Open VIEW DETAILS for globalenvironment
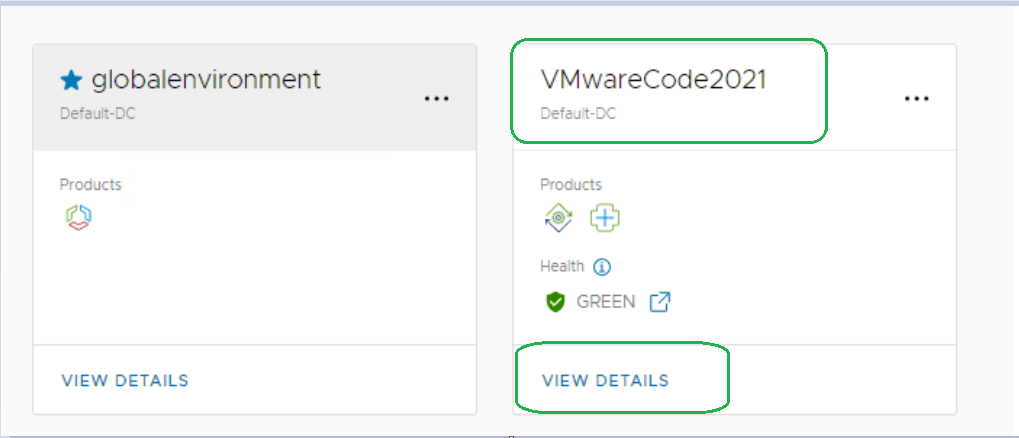Image resolution: width=1019 pixels, height=438 pixels. click(125, 380)
